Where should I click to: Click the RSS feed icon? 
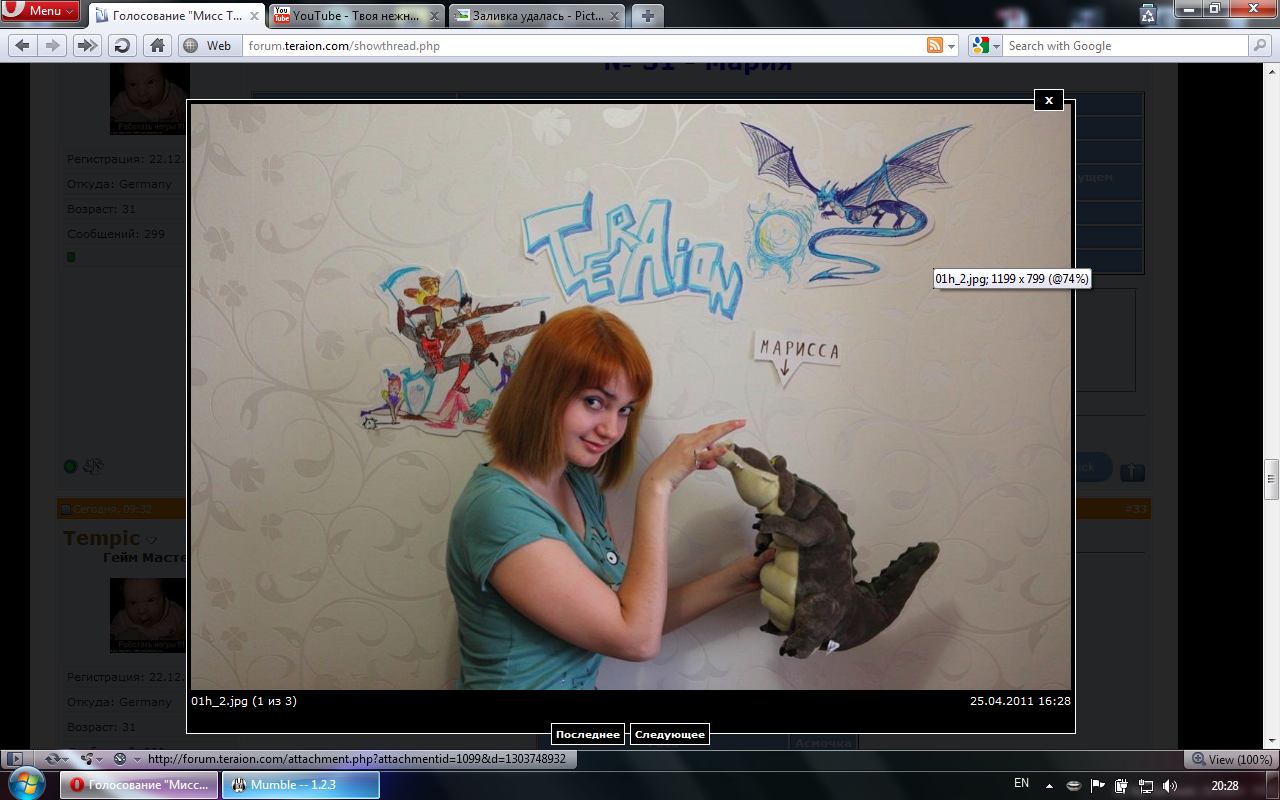point(935,46)
